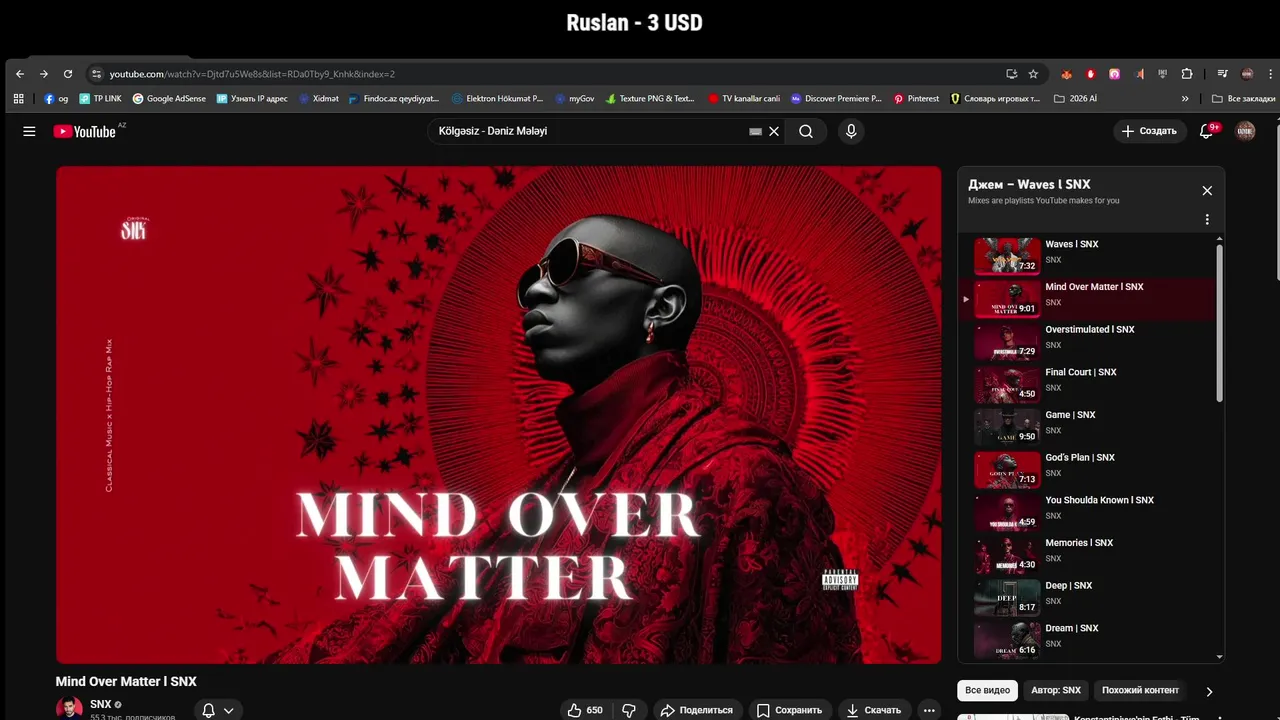
Task: Click the playlist panel scrollbar
Action: pyautogui.click(x=1219, y=322)
